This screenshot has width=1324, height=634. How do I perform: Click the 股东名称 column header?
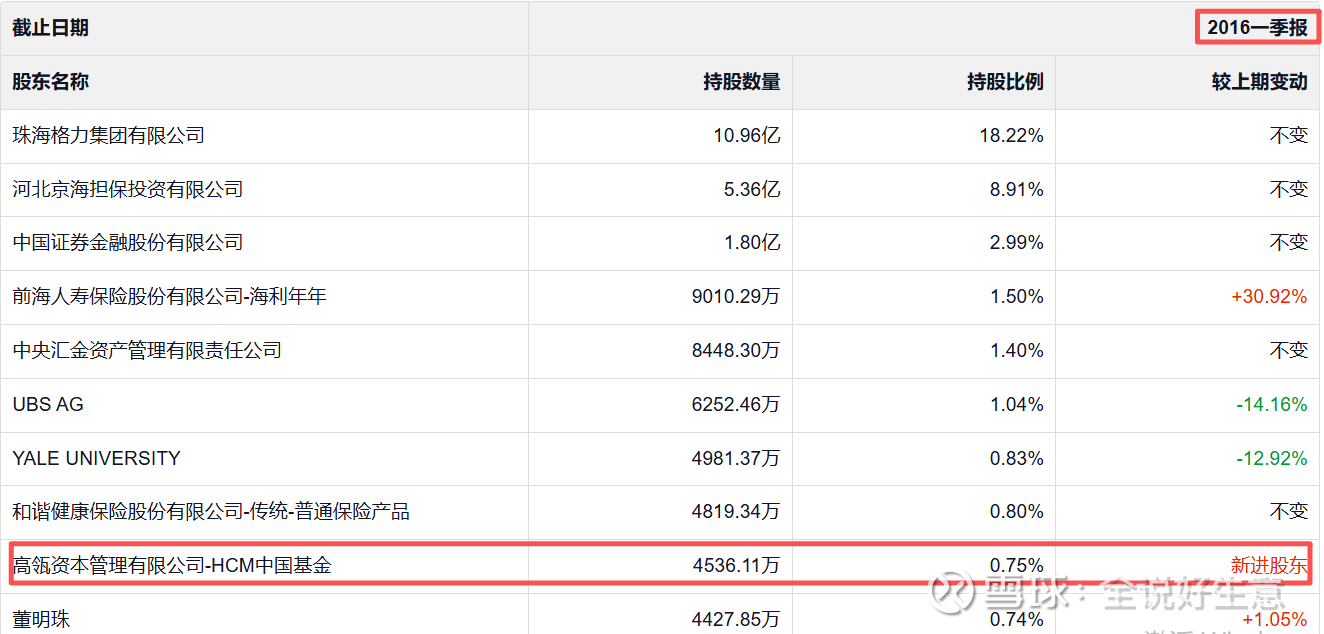(x=51, y=82)
